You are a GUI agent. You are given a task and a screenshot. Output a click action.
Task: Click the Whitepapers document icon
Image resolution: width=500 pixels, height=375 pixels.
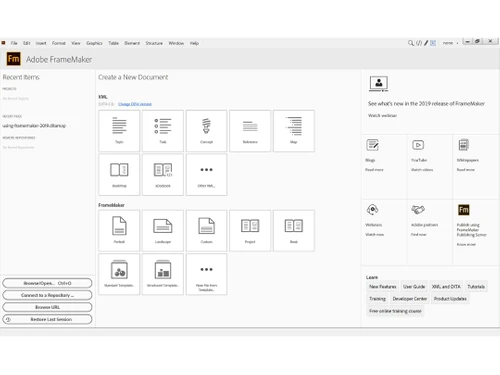[463, 145]
